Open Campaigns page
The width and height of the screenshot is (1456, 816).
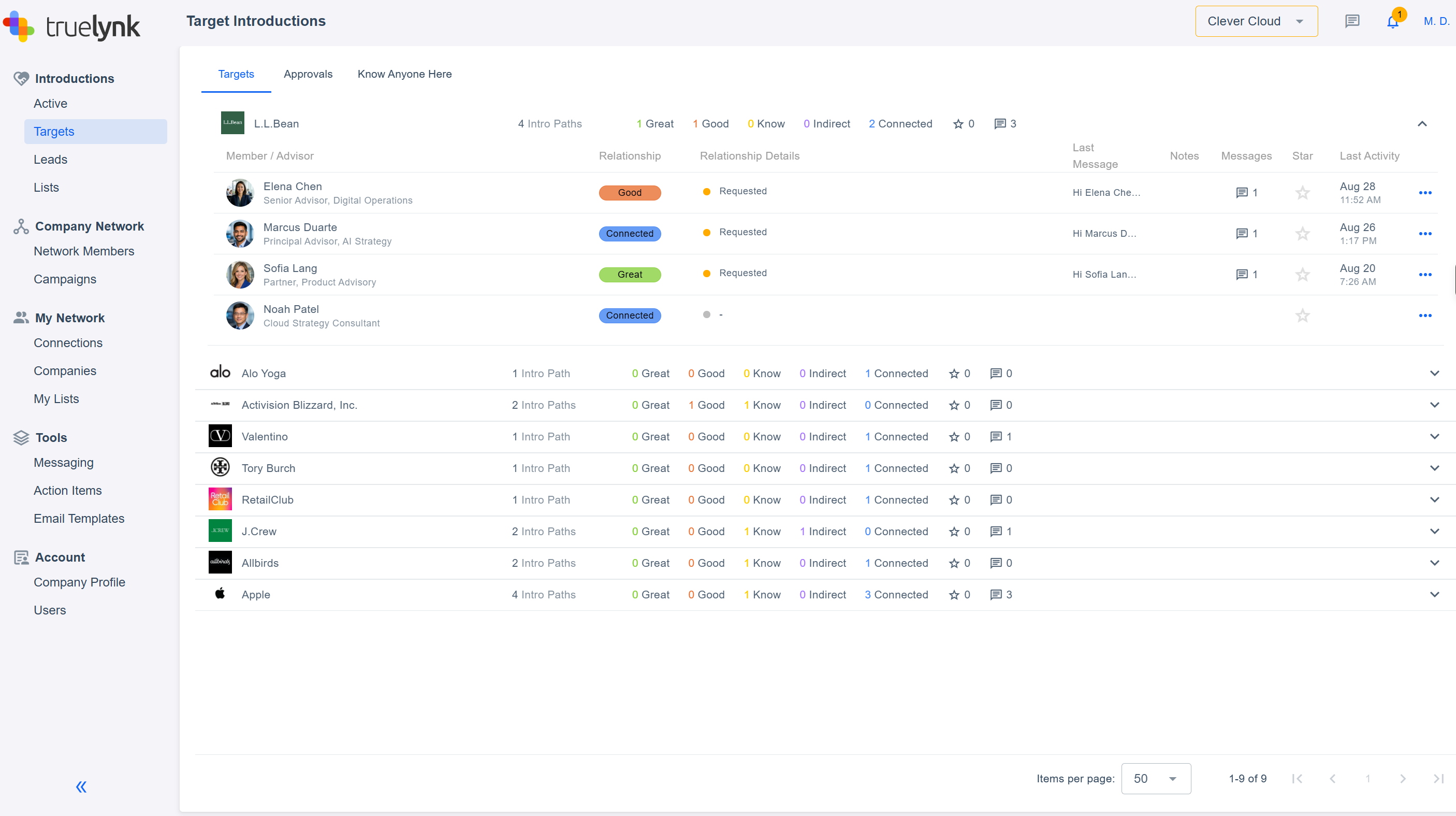tap(65, 279)
